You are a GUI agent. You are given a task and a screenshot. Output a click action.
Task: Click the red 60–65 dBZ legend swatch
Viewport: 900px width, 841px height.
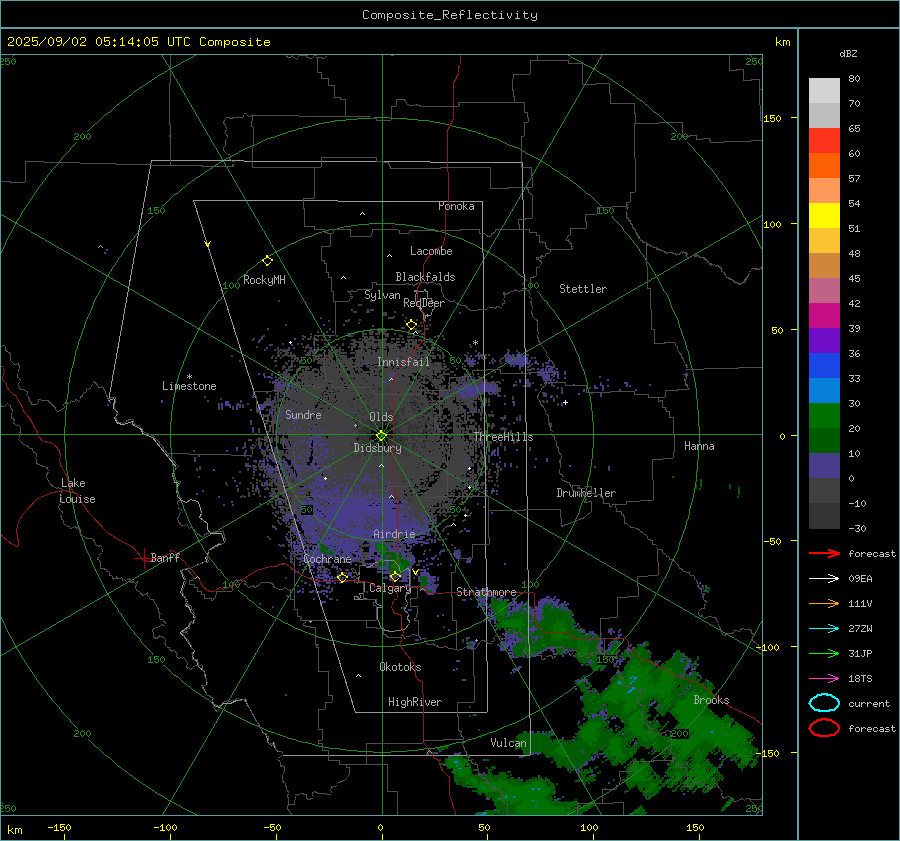(x=824, y=140)
